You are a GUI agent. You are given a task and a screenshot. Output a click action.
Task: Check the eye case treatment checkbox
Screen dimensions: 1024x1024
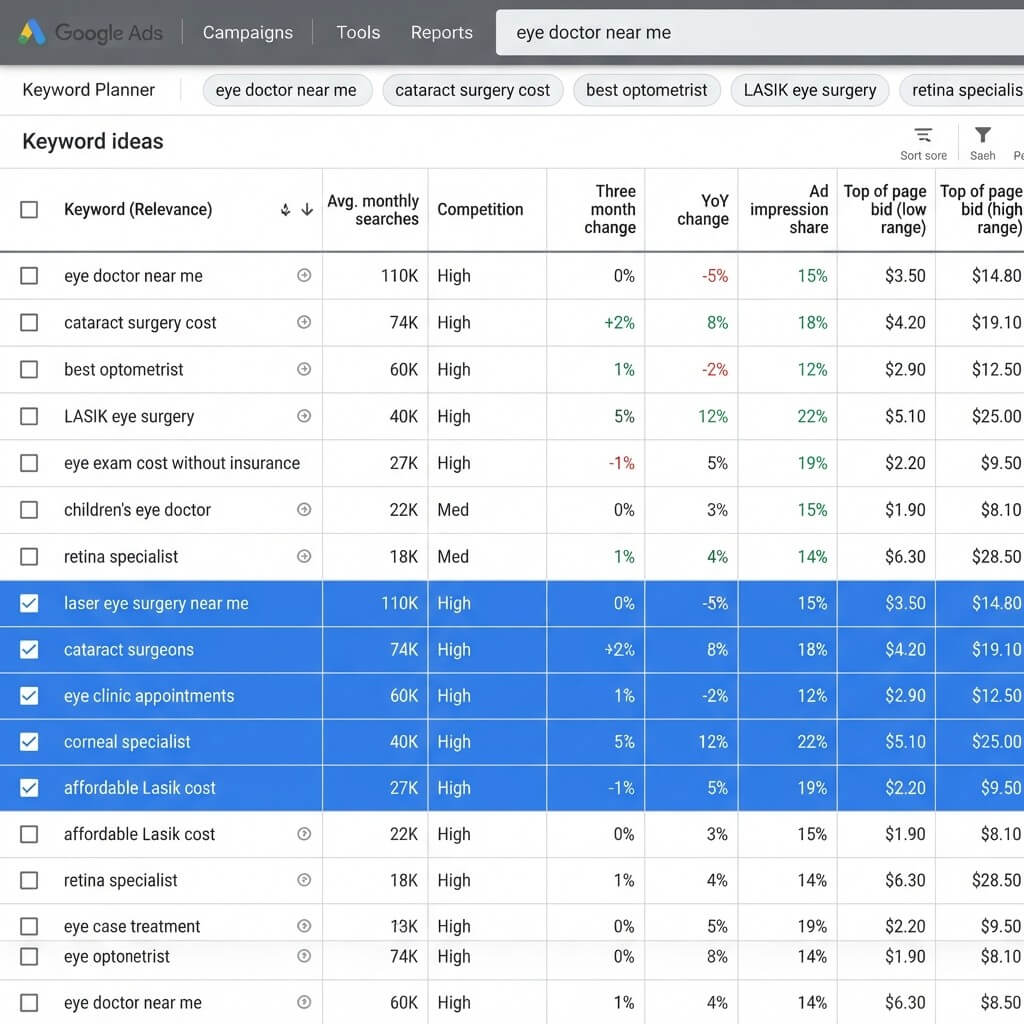point(29,926)
